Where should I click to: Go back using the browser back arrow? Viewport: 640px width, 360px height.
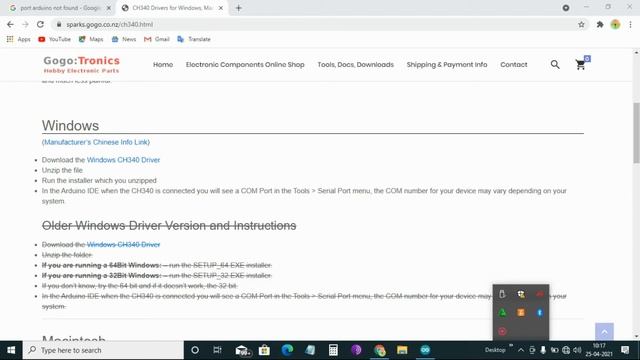[10, 24]
